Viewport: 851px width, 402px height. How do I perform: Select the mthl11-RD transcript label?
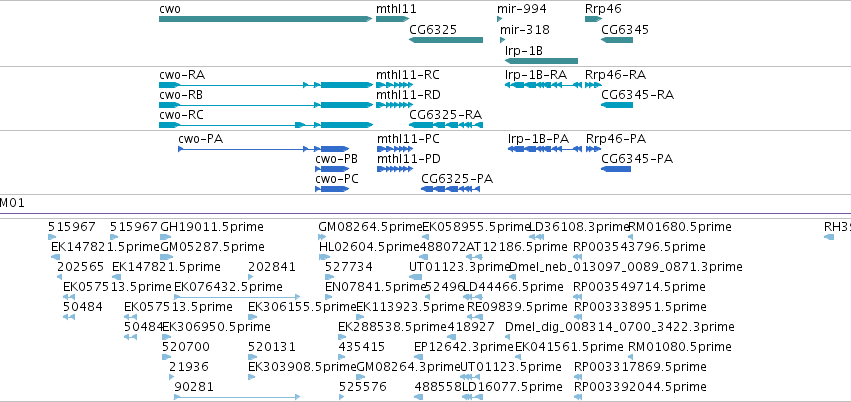coord(408,95)
